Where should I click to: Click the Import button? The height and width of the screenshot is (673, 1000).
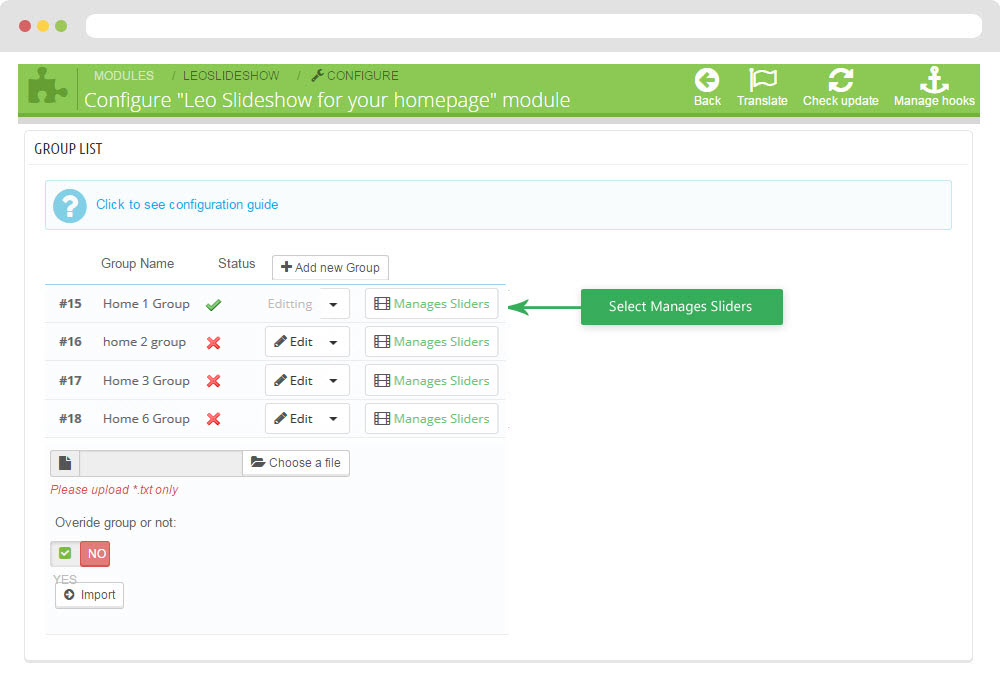(89, 595)
